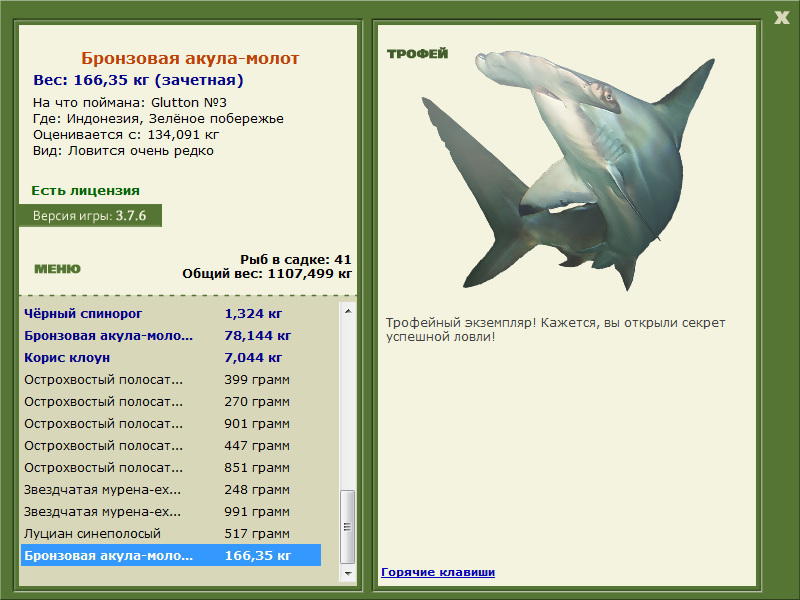This screenshot has height=600, width=800.
Task: Click the Вес: 166,35 кг (зачетная) text
Action: pos(138,80)
